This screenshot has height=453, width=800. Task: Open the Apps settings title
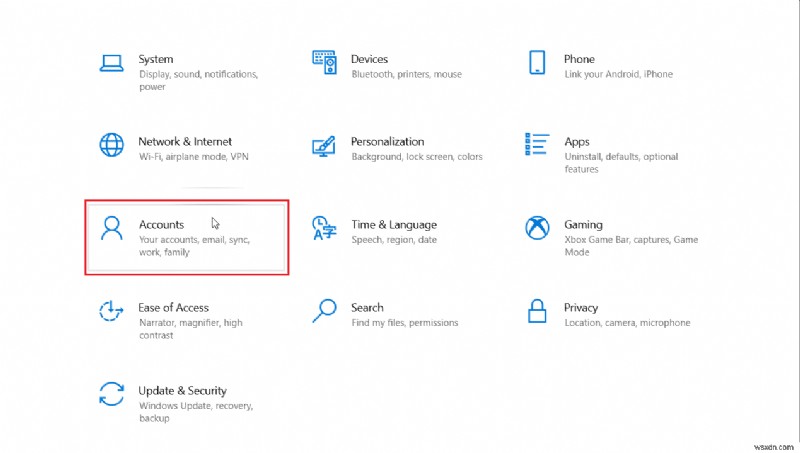(x=577, y=142)
